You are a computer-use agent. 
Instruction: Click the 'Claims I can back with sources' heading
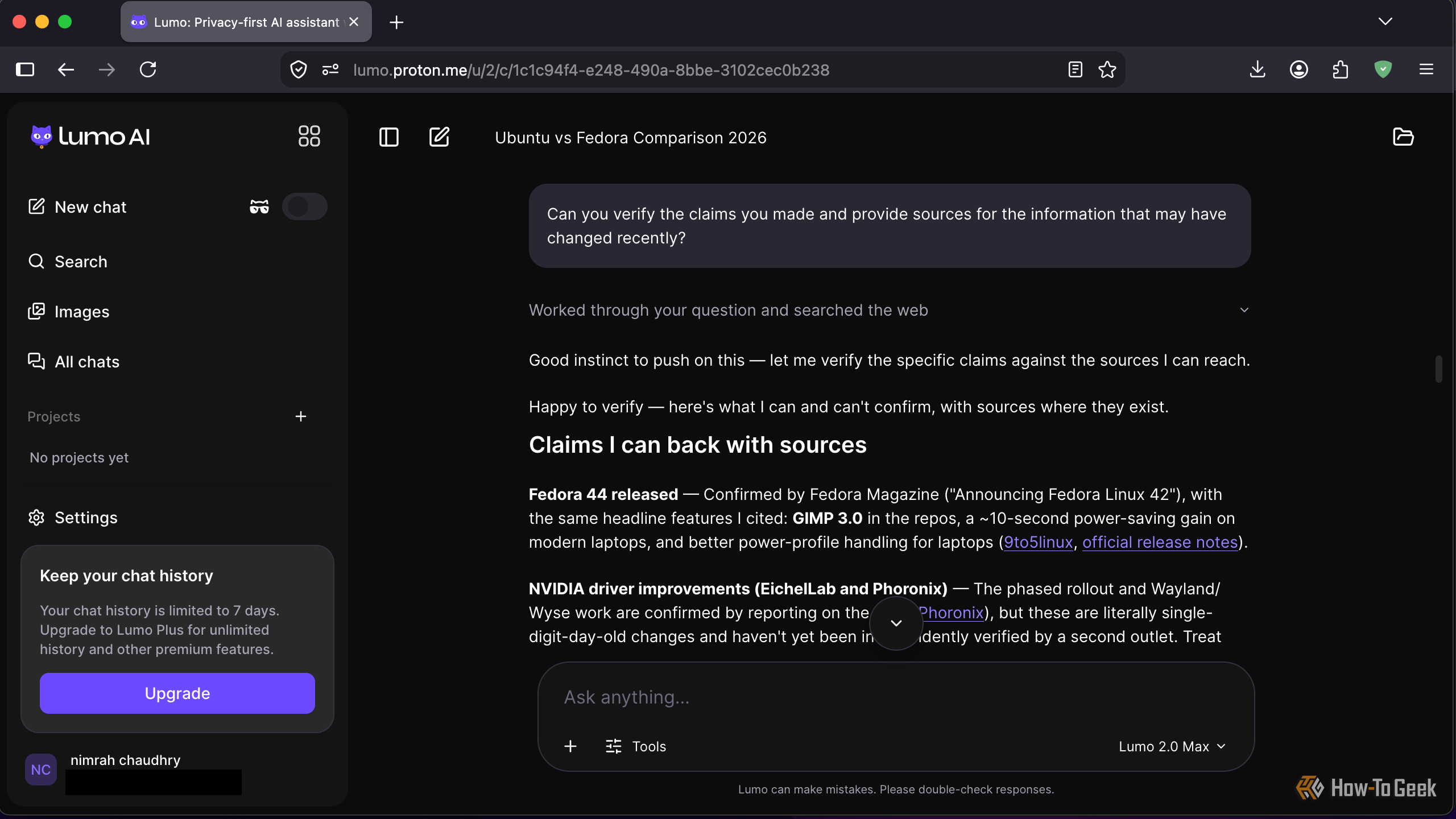(x=698, y=445)
